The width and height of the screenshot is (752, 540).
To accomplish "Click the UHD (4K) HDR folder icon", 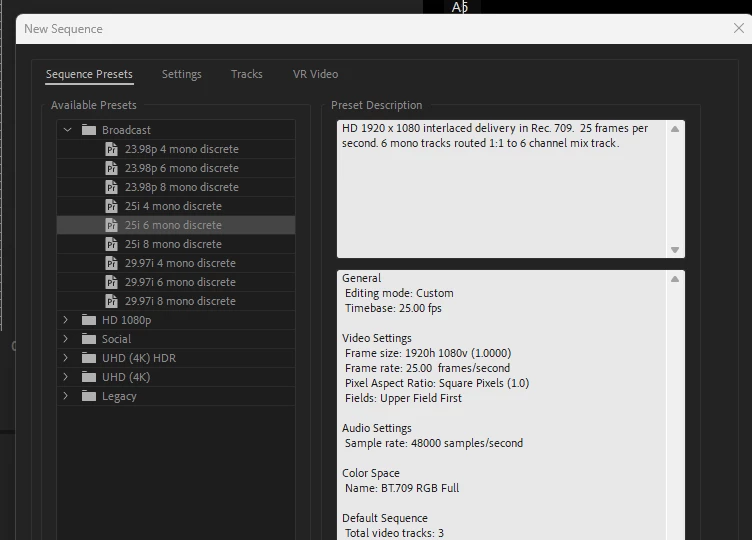I will 89,358.
